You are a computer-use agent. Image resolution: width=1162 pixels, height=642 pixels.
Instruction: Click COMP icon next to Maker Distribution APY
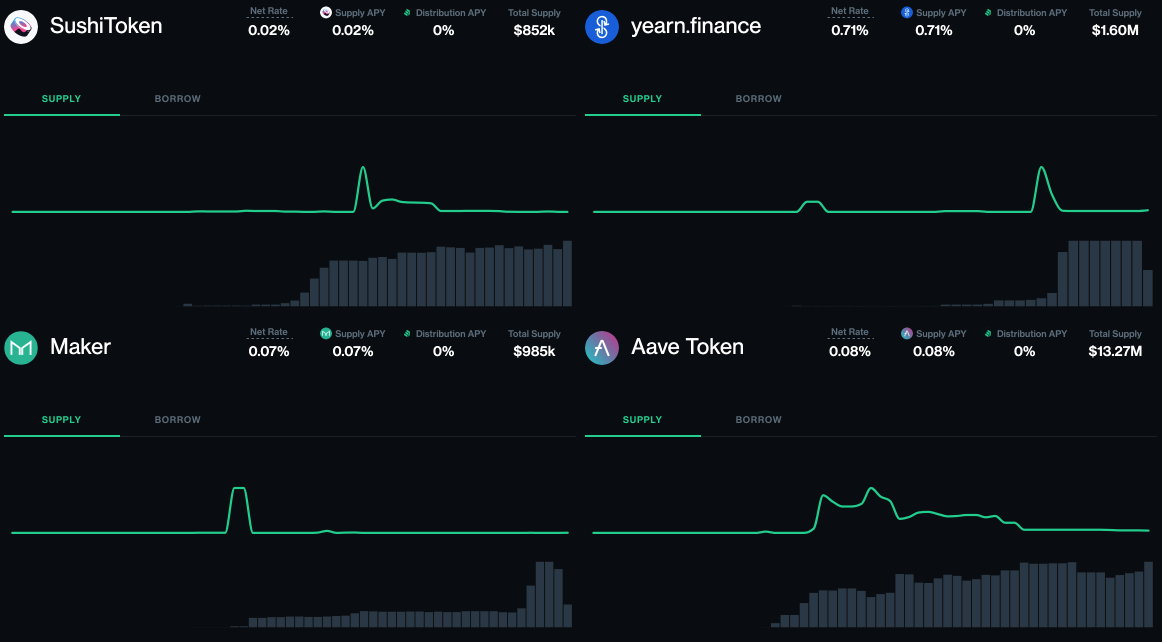pyautogui.click(x=407, y=334)
